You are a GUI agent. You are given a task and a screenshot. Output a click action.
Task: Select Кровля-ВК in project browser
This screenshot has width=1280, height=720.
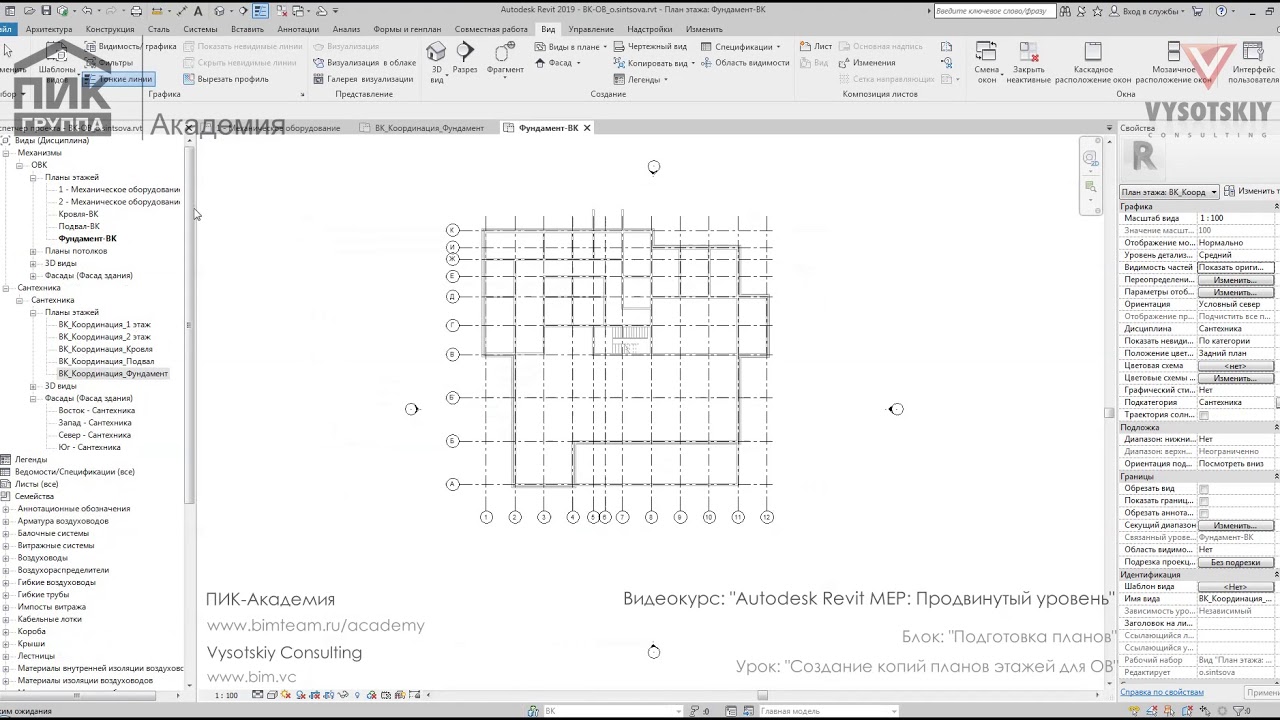coord(78,214)
